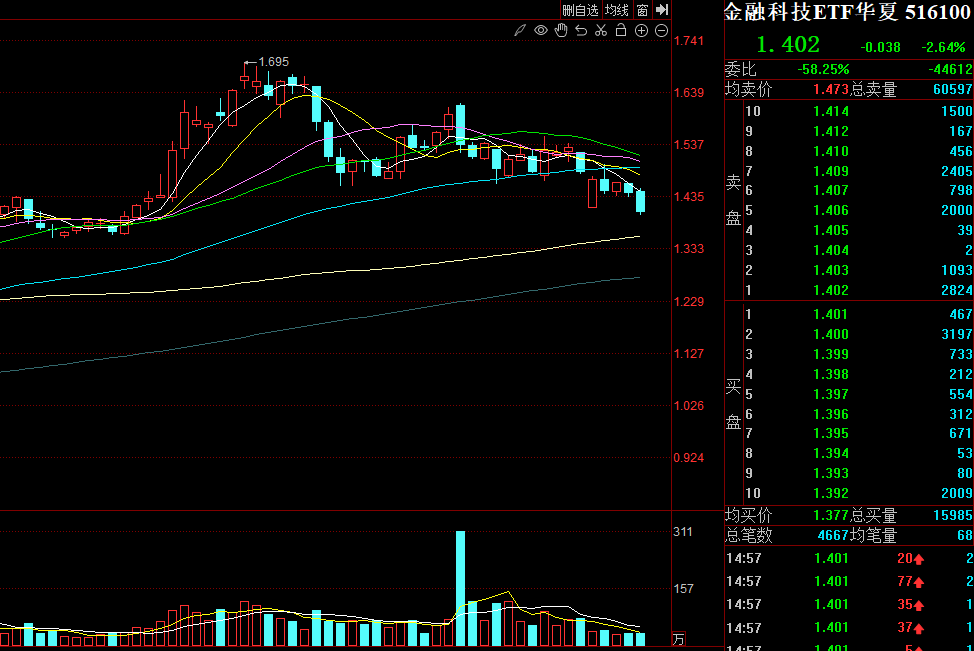974x651 pixels.
Task: Open the 均线 moving average option
Action: (617, 10)
